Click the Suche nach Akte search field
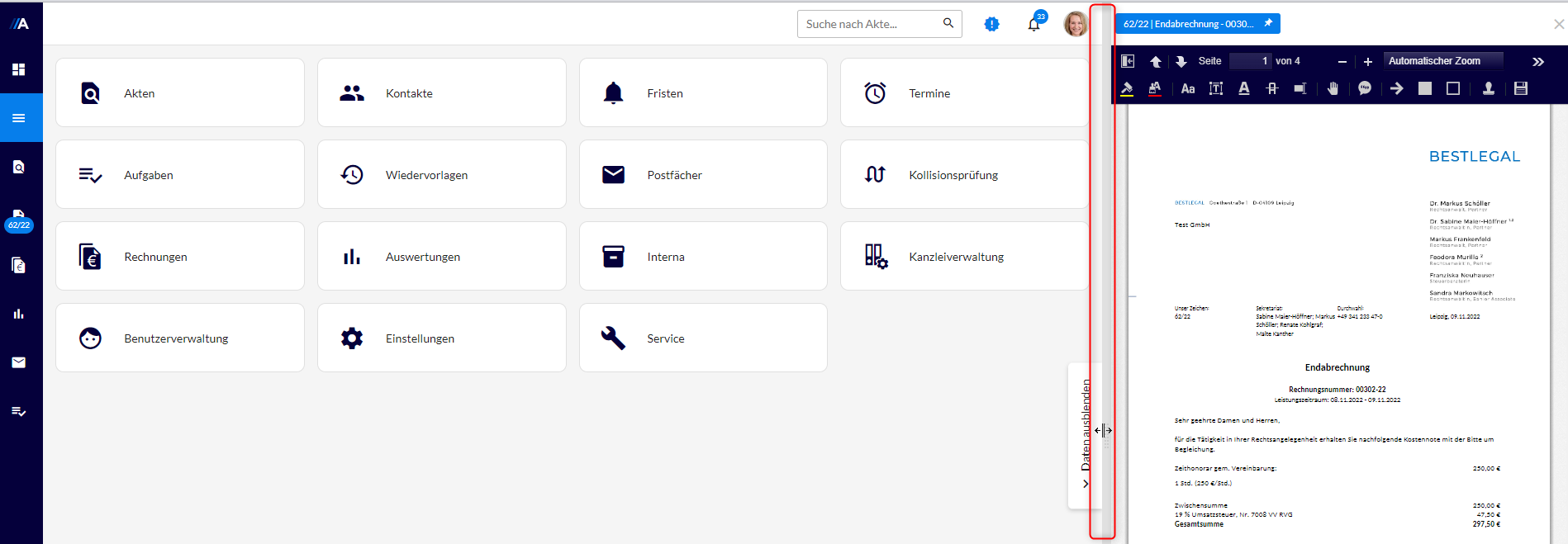 (872, 24)
